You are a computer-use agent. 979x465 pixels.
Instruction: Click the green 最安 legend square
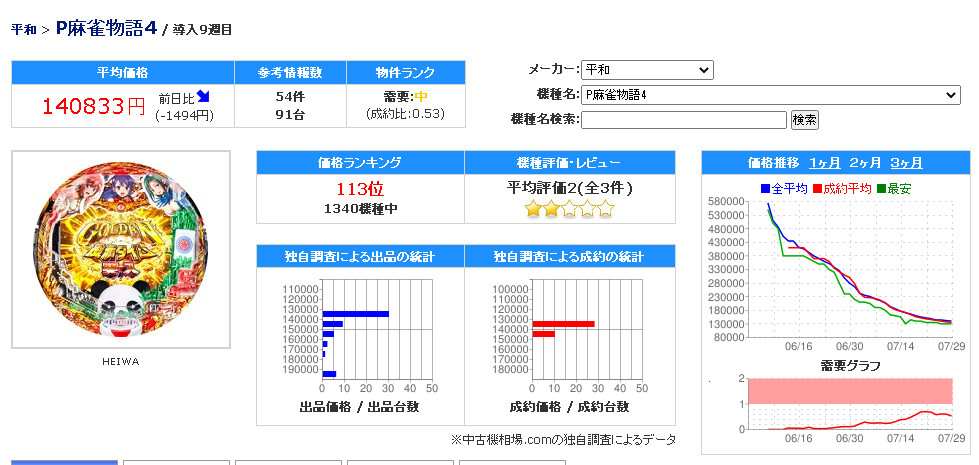tap(881, 188)
